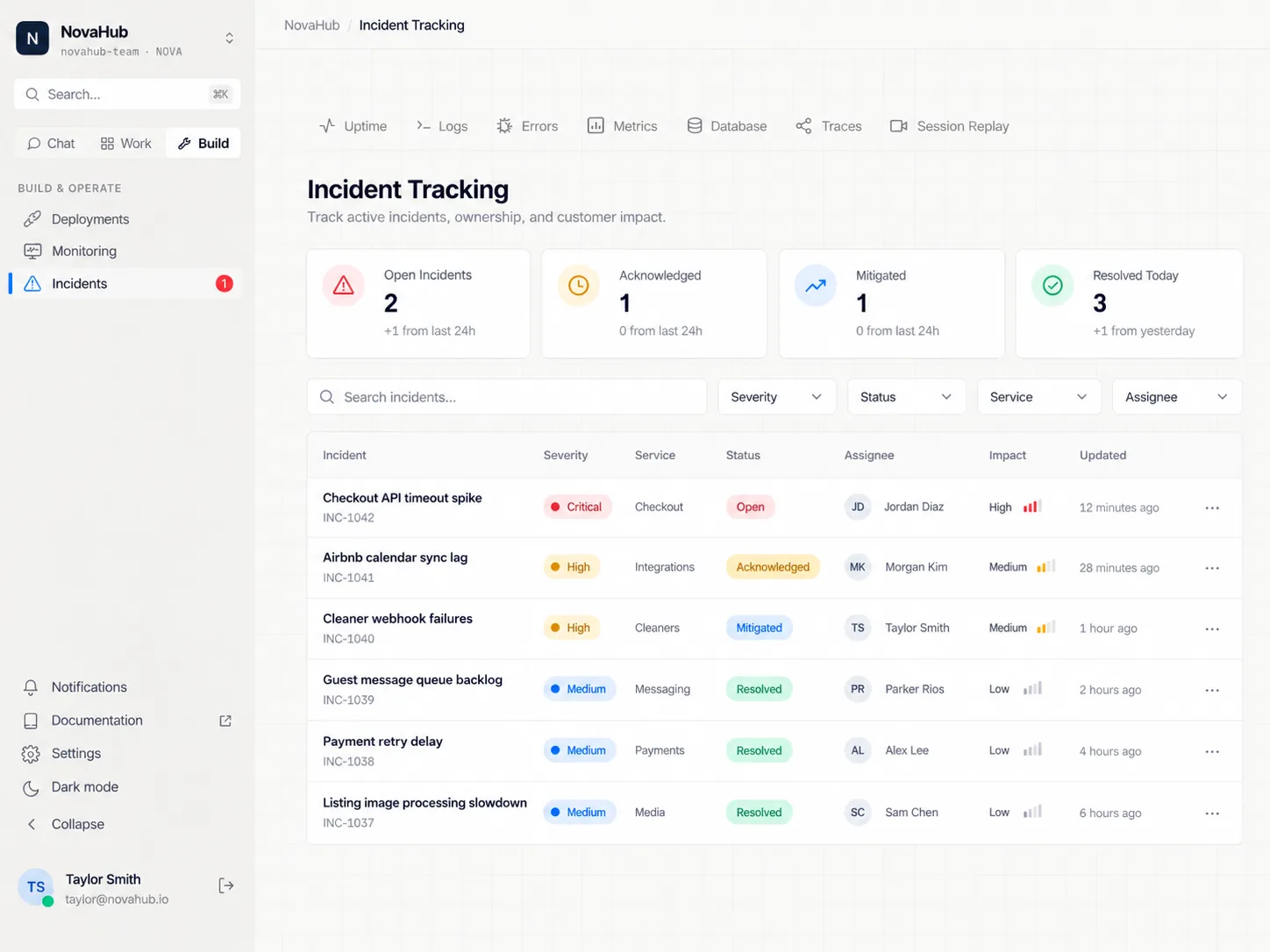This screenshot has width=1270, height=952.
Task: Open the Traces tab
Action: (829, 126)
